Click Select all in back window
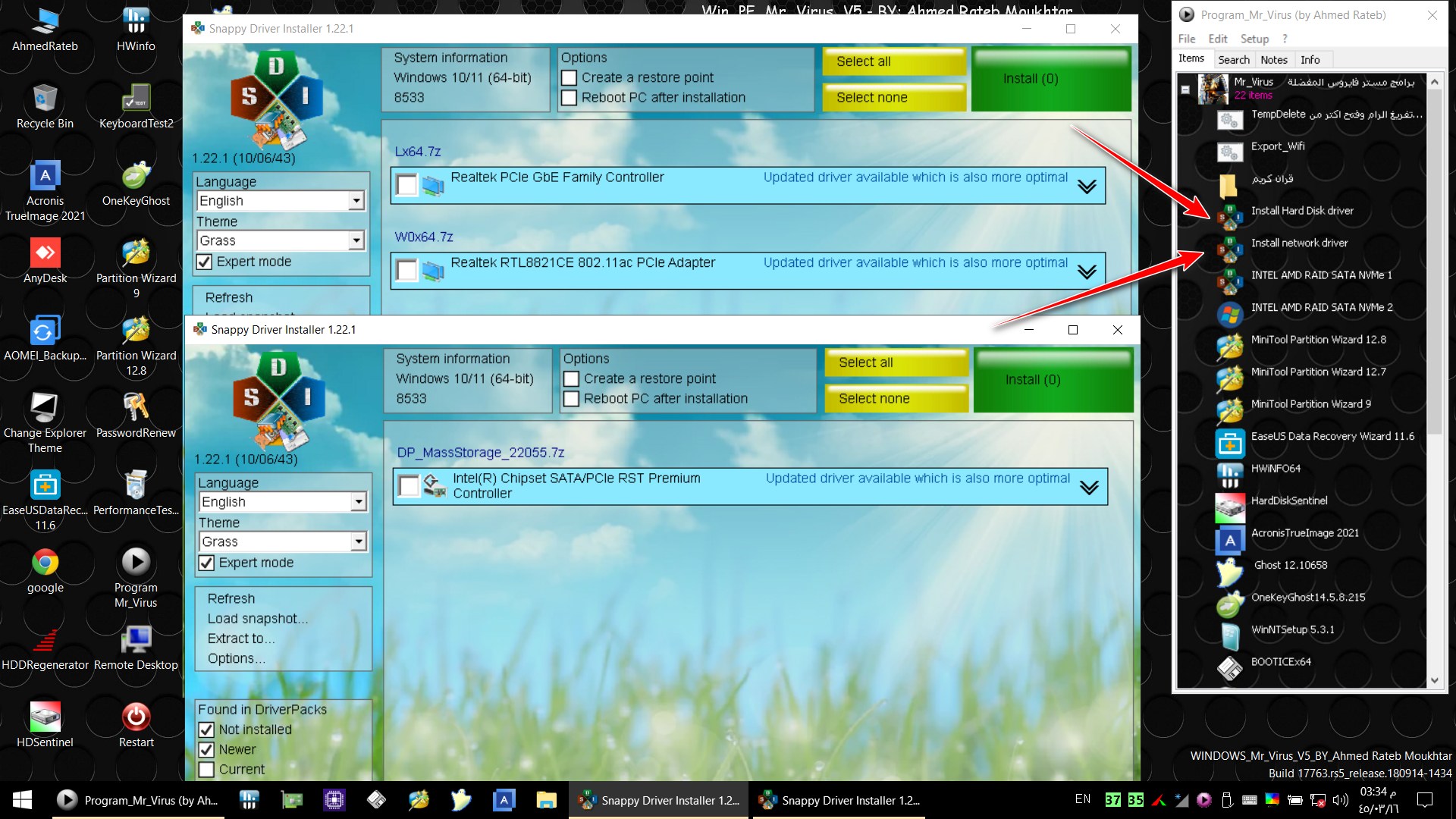This screenshot has height=819, width=1456. (x=894, y=61)
